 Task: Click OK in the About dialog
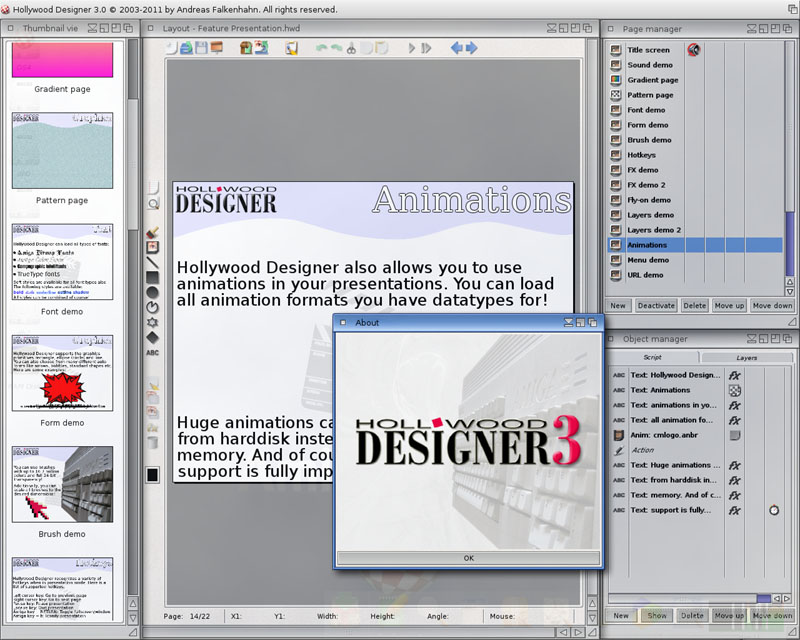click(x=469, y=558)
